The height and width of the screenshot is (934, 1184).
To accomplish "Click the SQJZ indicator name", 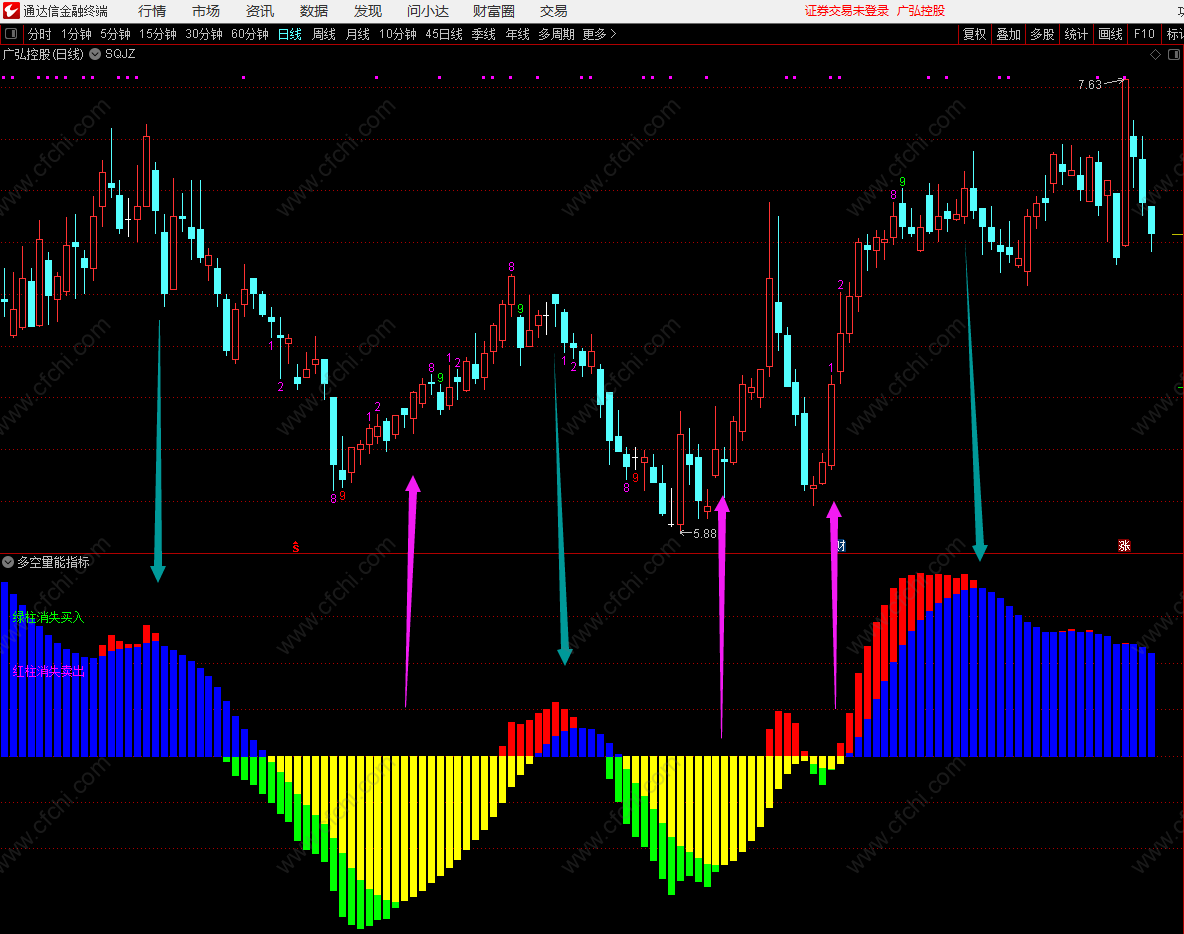I will pos(120,54).
